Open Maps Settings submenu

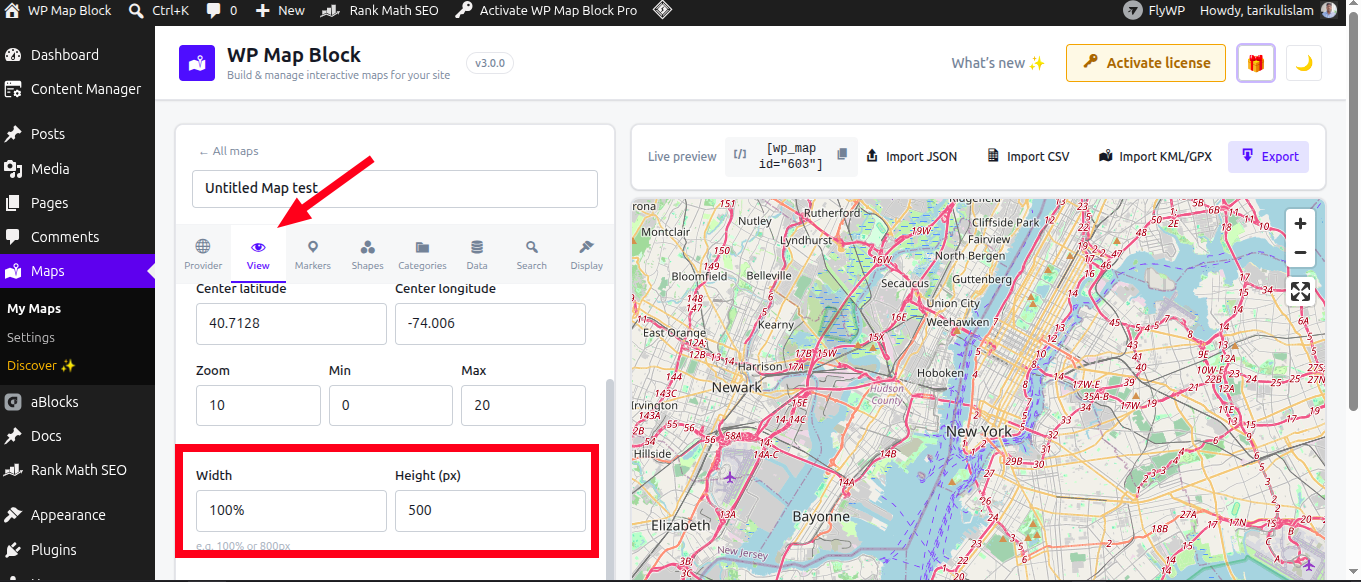click(x=31, y=337)
